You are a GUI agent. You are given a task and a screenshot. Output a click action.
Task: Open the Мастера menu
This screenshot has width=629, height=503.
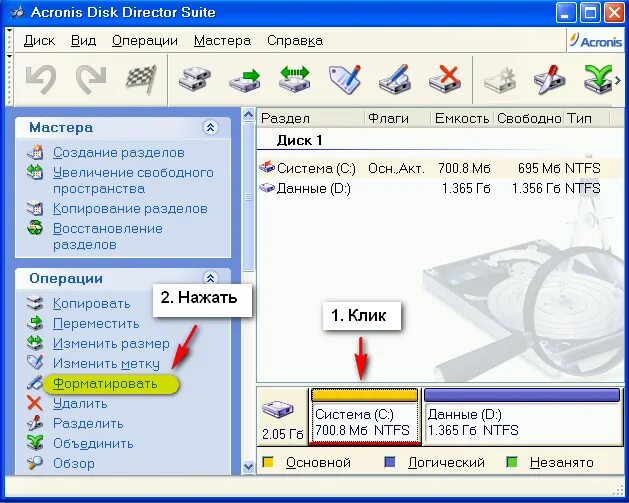point(222,41)
